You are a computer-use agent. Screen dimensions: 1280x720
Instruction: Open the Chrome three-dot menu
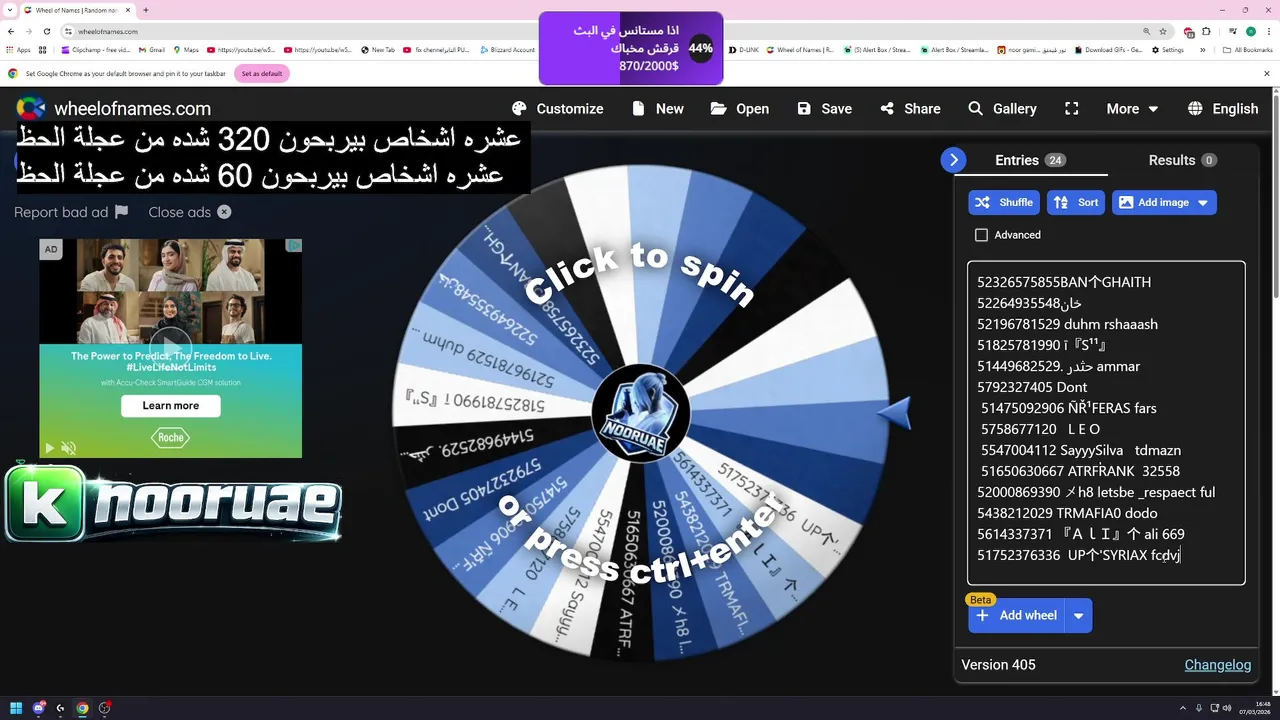point(1269,31)
